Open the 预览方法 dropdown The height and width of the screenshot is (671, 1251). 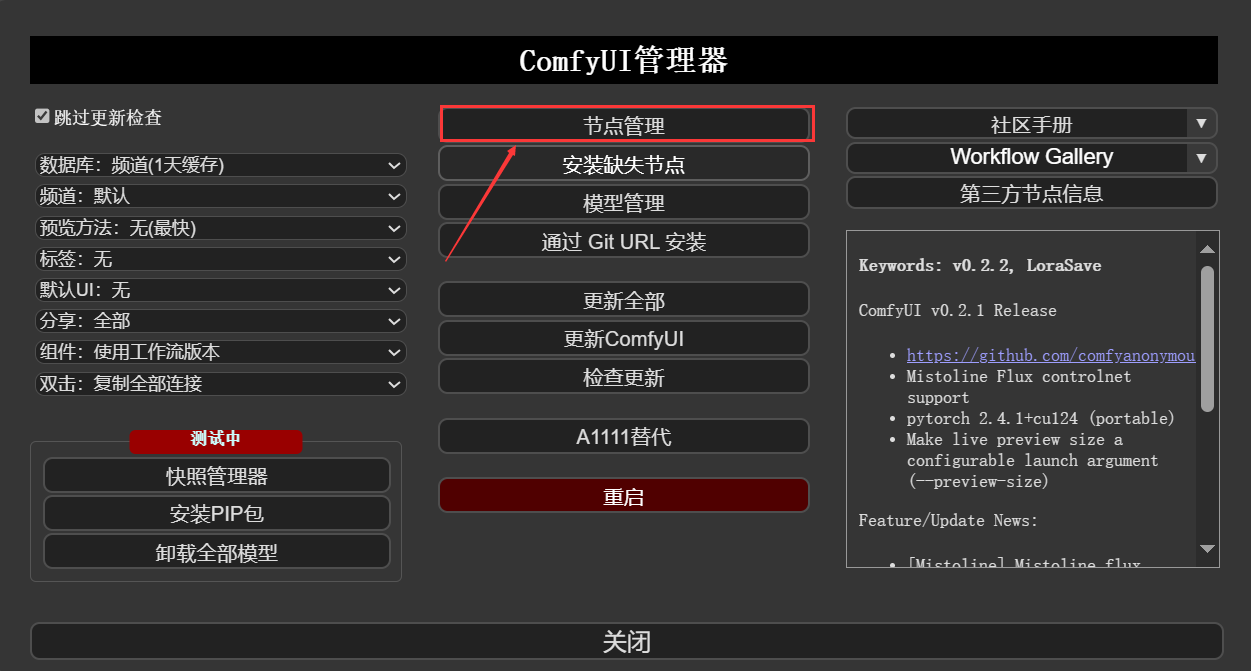click(220, 227)
